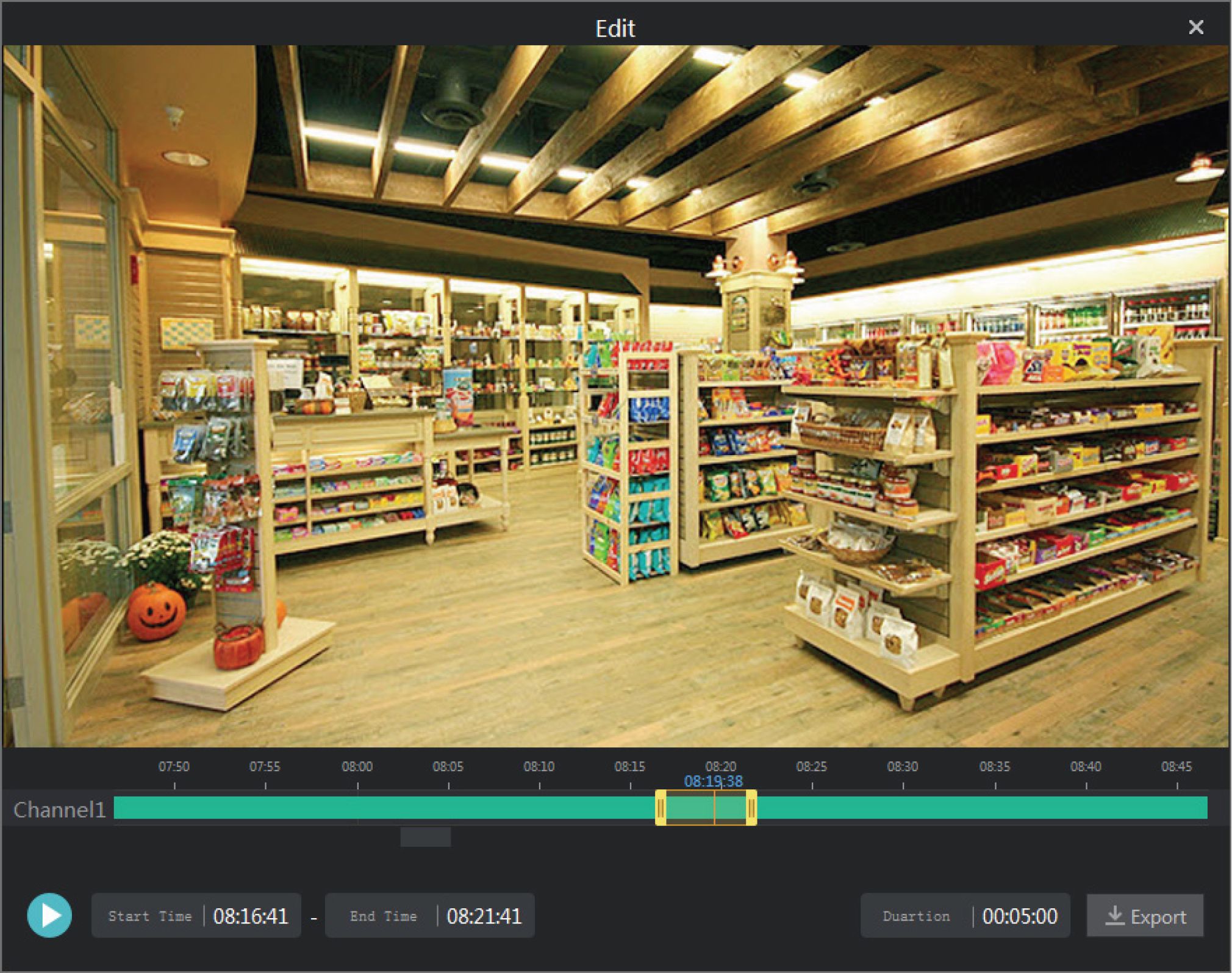Click the gray scroll thumb below the timeline
This screenshot has height=973, width=1232.
(x=426, y=837)
